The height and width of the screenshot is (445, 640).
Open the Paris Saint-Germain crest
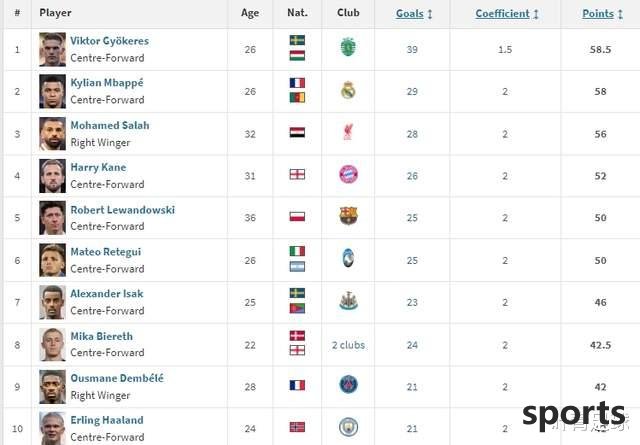click(x=349, y=385)
